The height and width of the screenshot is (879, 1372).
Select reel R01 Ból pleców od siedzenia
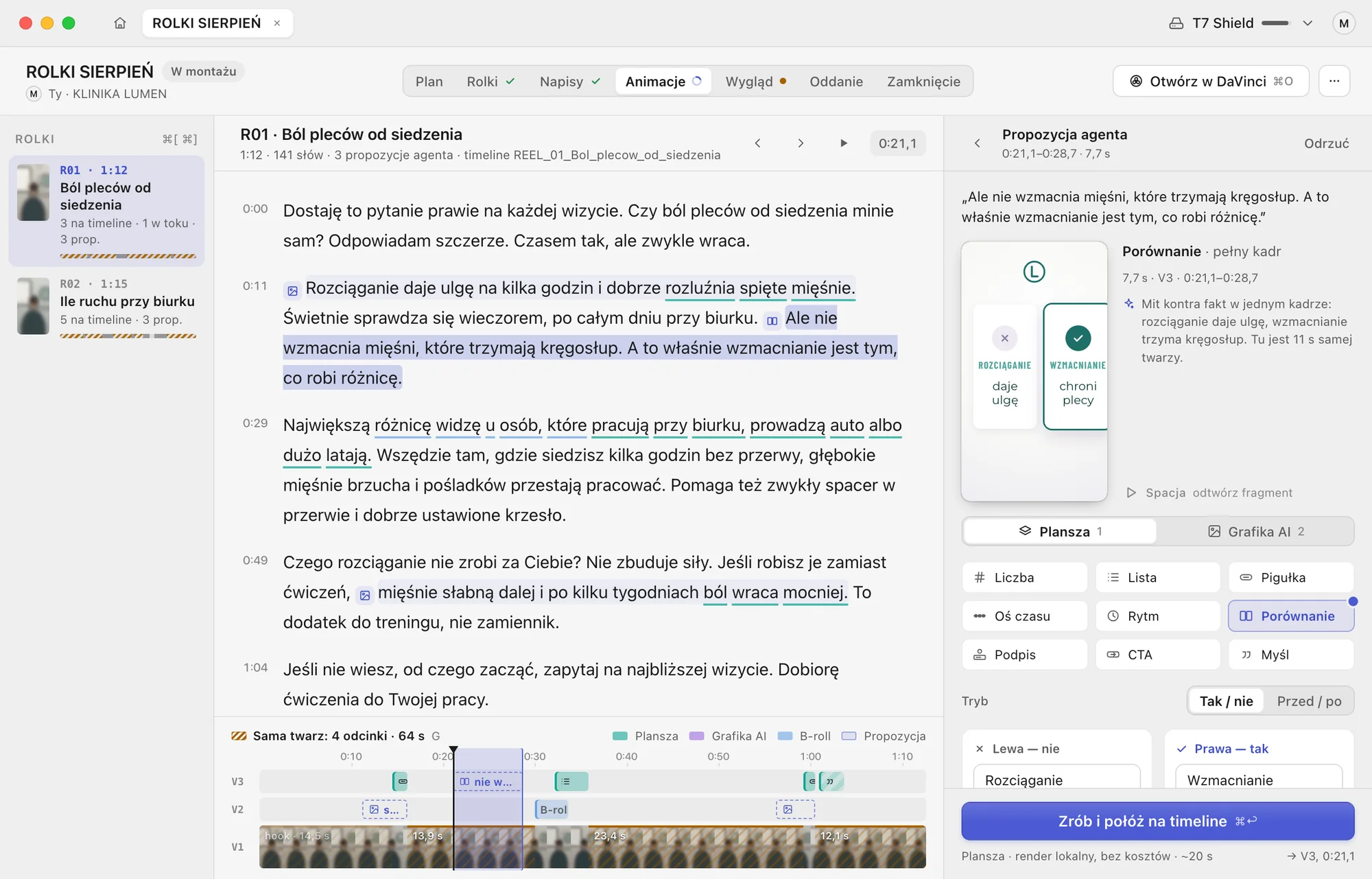[106, 211]
